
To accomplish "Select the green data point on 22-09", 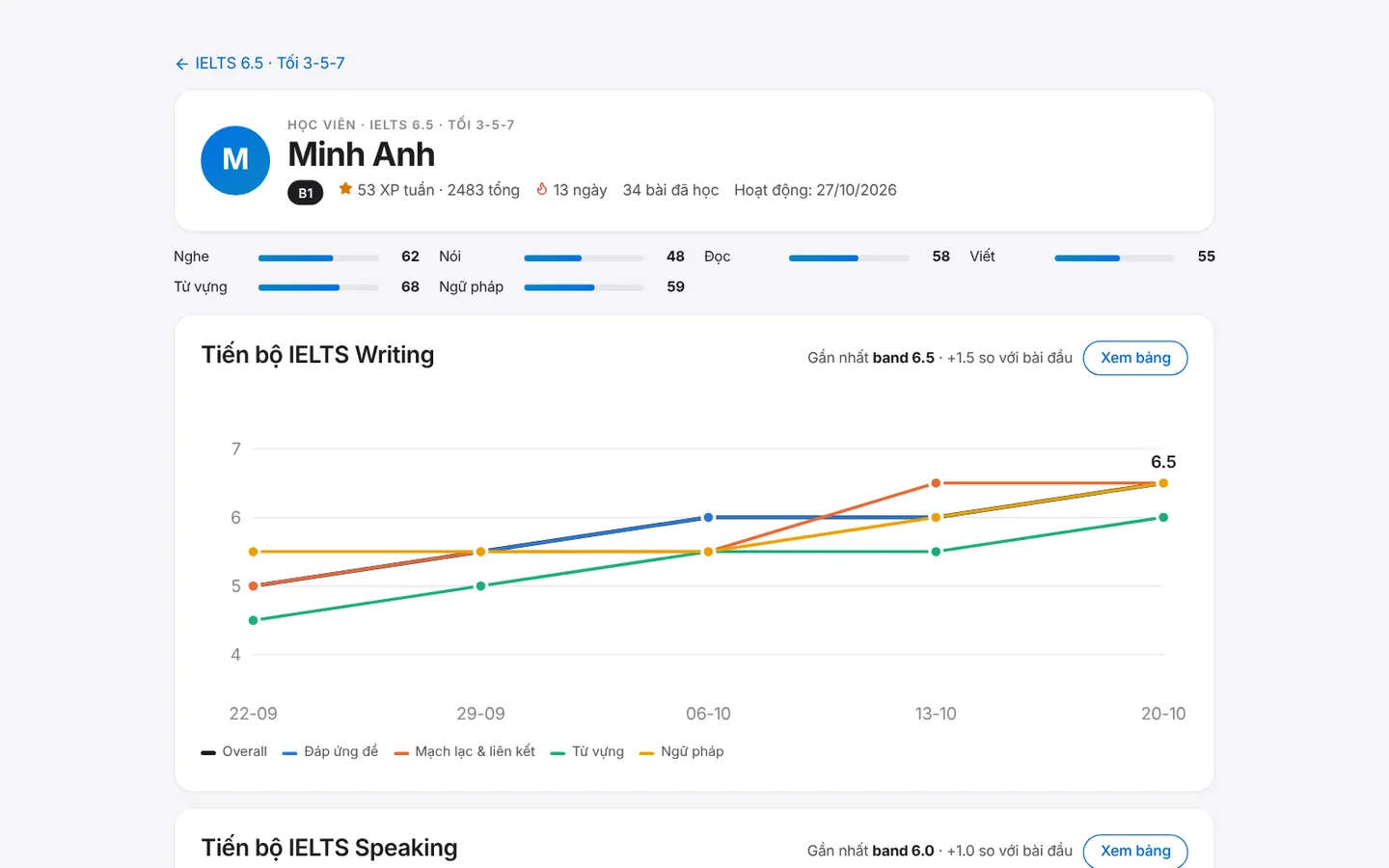I will tap(254, 620).
